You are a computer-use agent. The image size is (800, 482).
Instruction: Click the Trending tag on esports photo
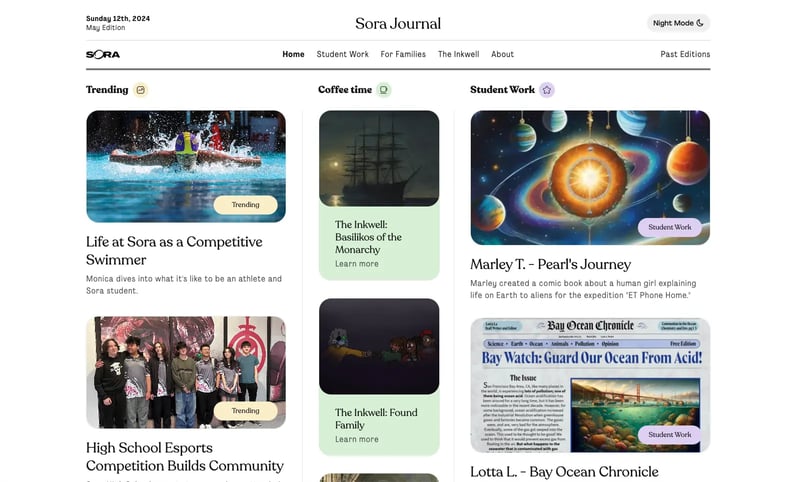[245, 410]
